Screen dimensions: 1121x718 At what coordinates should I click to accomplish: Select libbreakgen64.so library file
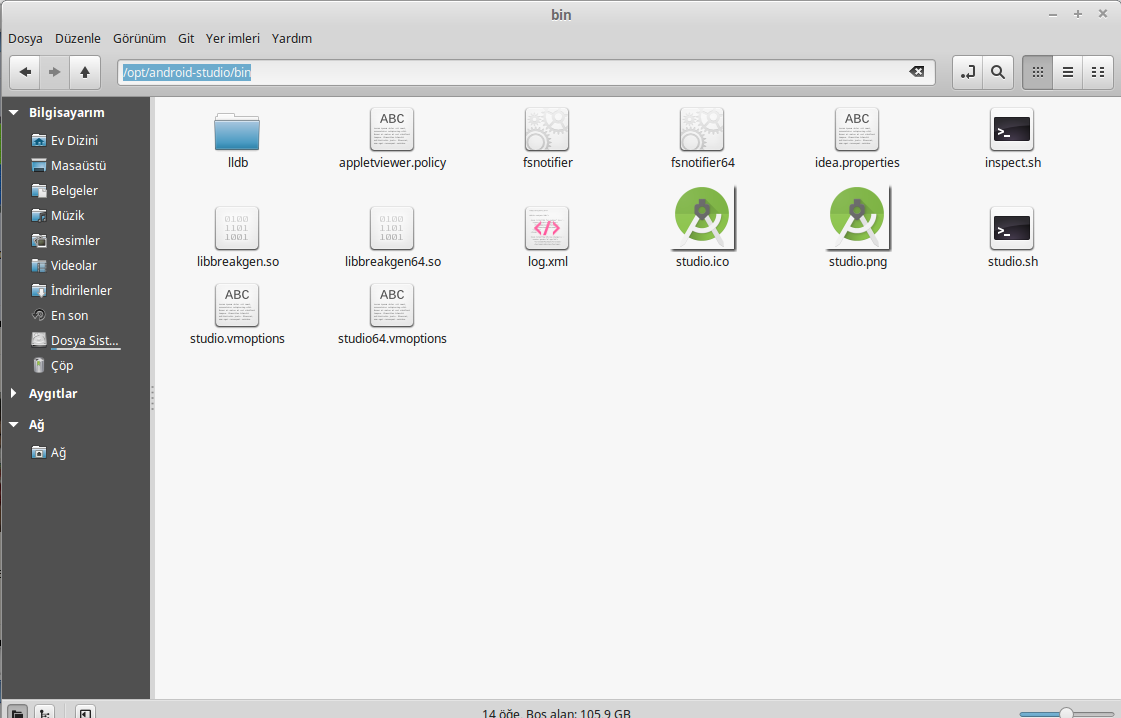392,237
